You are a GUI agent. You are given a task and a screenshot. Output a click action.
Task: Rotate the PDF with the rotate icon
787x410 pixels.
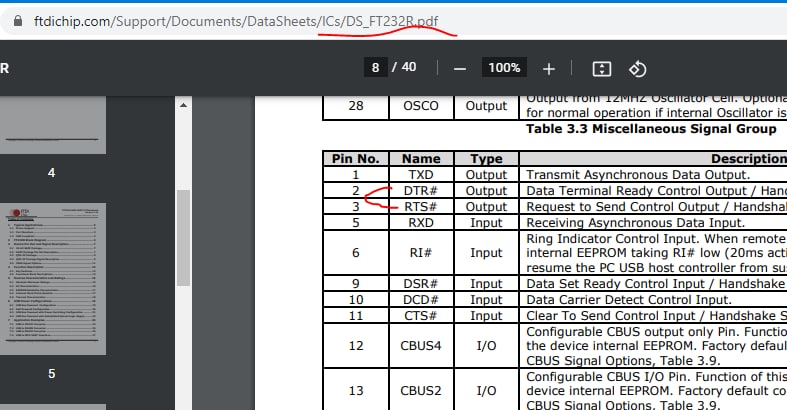637,69
